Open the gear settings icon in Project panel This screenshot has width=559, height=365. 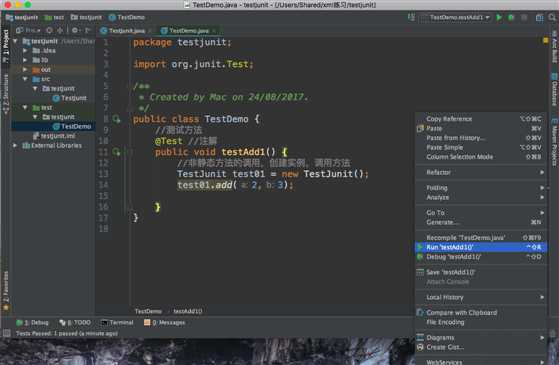pos(75,30)
